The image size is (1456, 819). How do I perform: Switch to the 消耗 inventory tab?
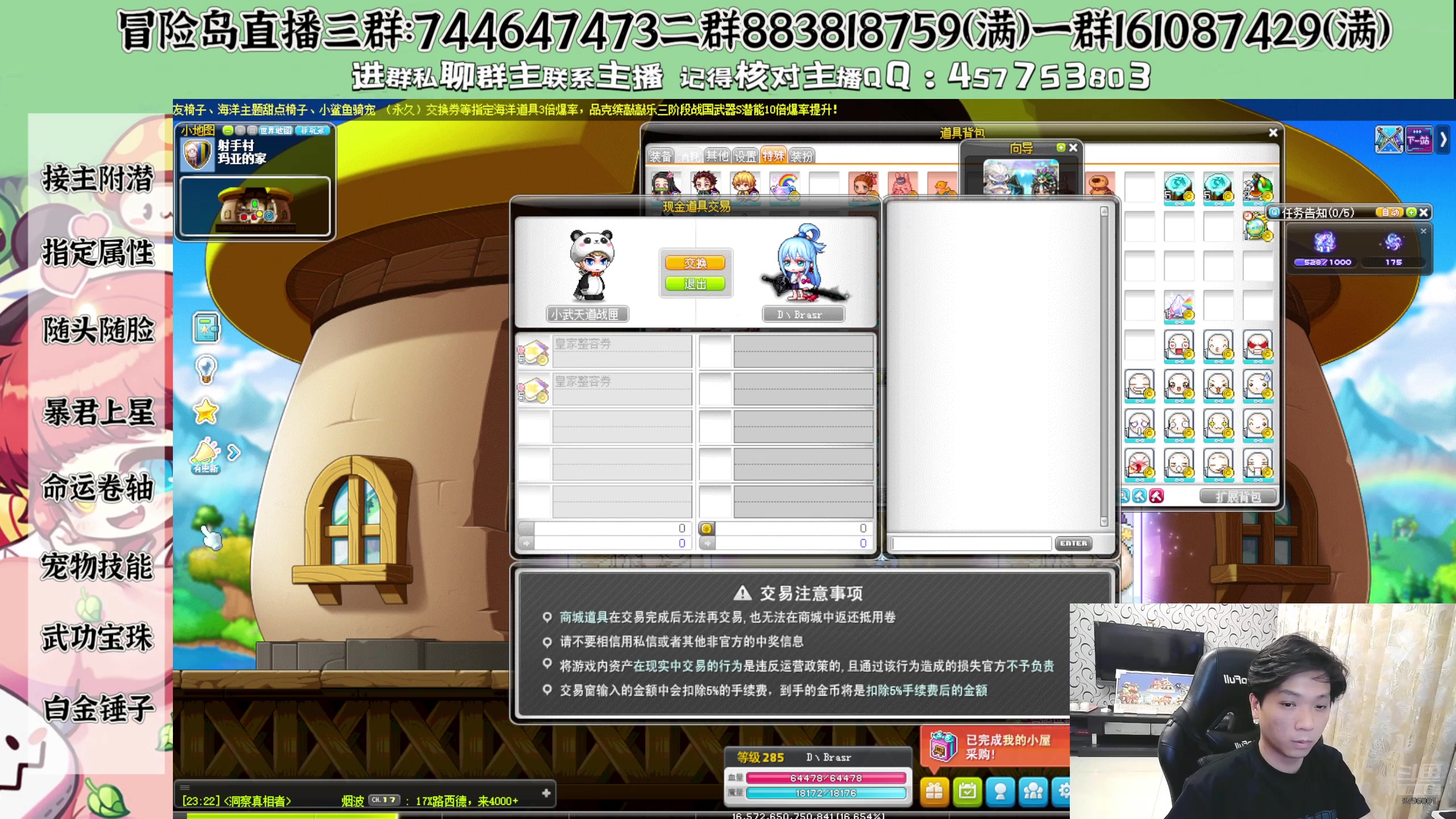689,156
